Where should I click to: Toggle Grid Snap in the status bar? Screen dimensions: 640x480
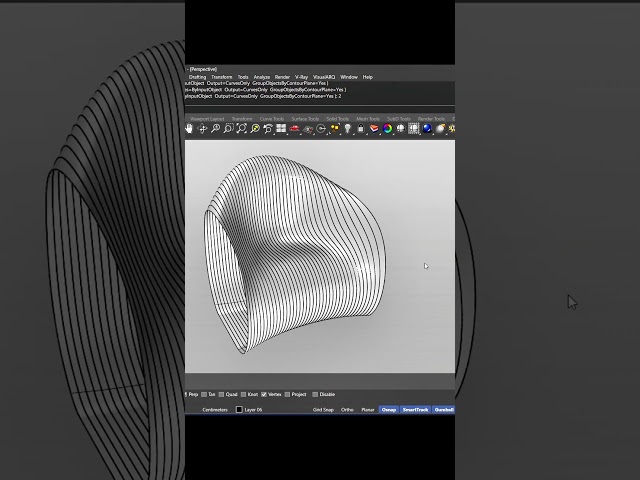[x=323, y=410]
